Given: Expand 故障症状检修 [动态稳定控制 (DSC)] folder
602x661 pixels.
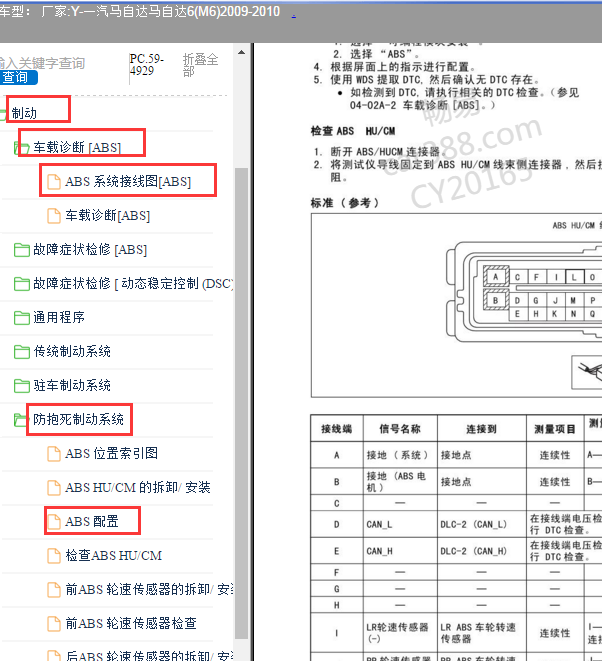Looking at the screenshot, I should click(x=133, y=283).
